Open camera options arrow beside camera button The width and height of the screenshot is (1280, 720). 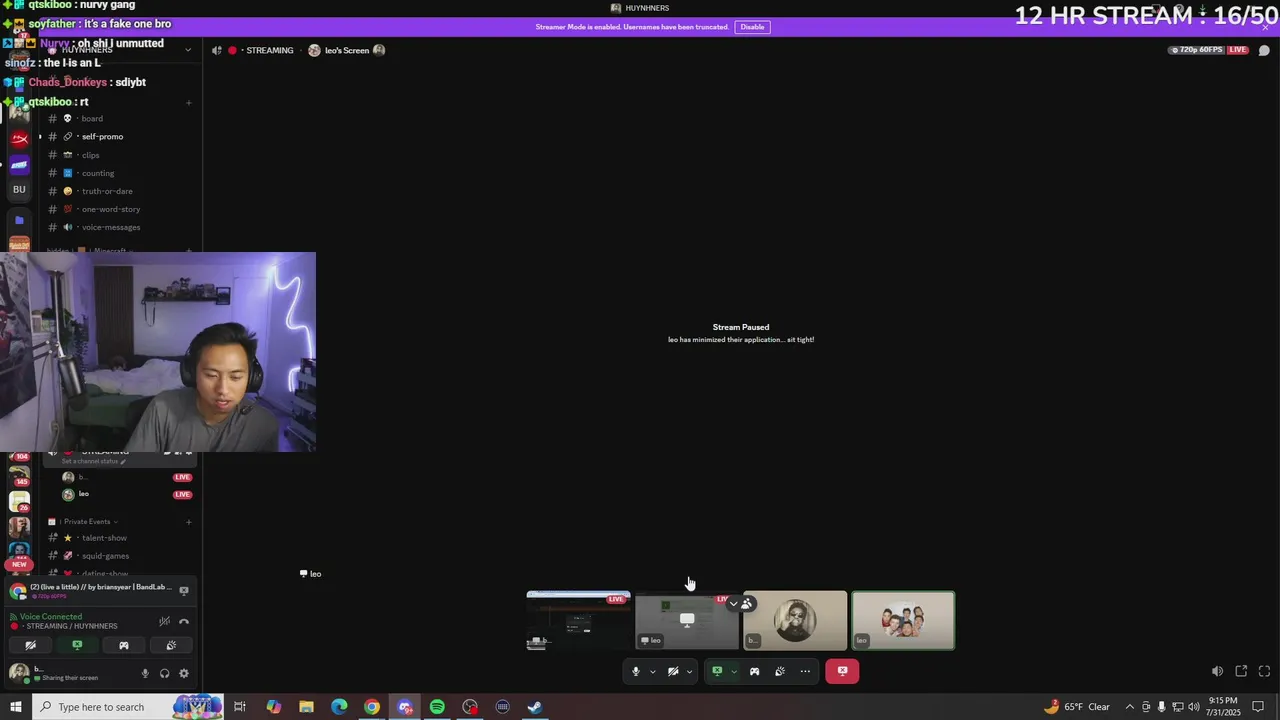[x=689, y=671]
